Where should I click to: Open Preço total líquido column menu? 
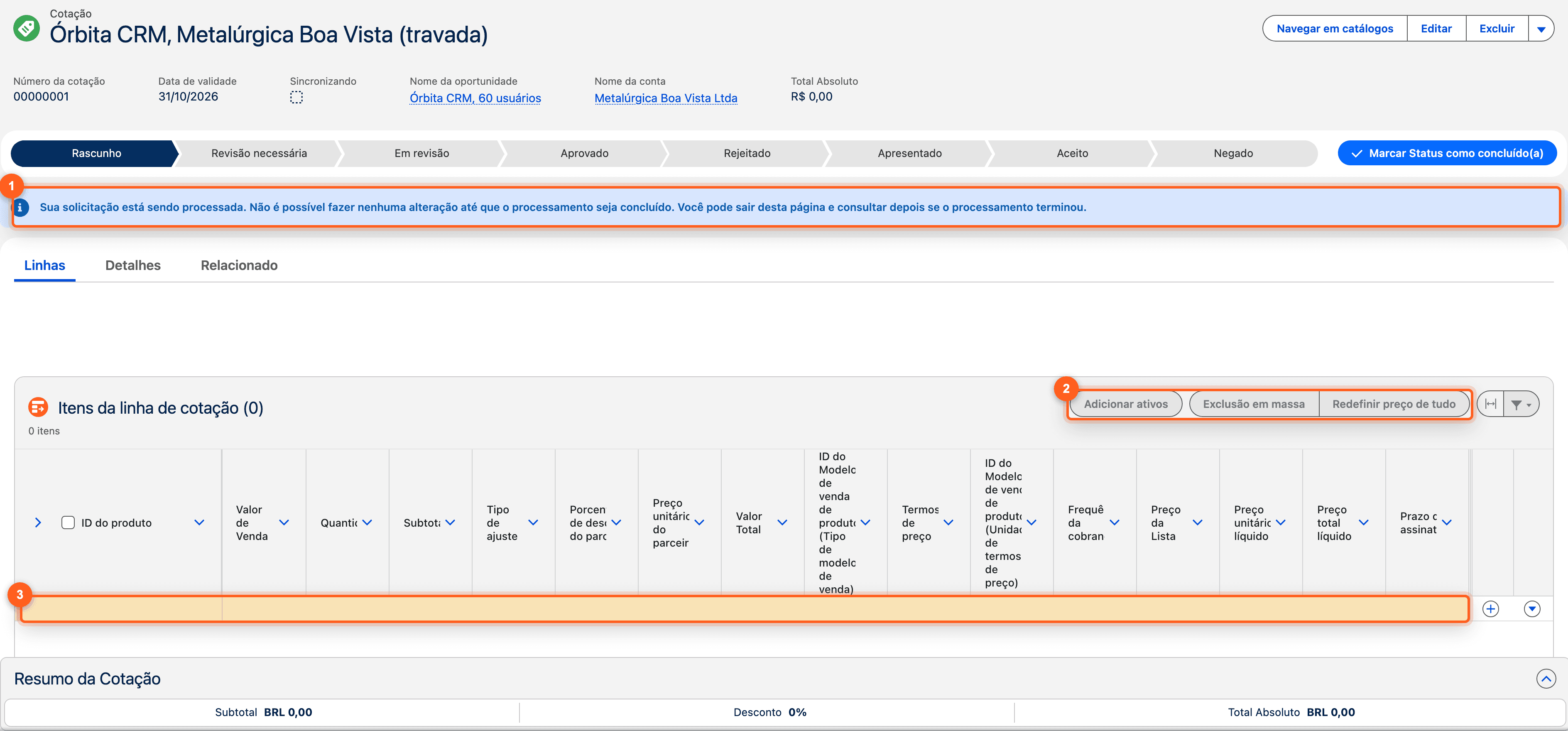[x=1363, y=522]
